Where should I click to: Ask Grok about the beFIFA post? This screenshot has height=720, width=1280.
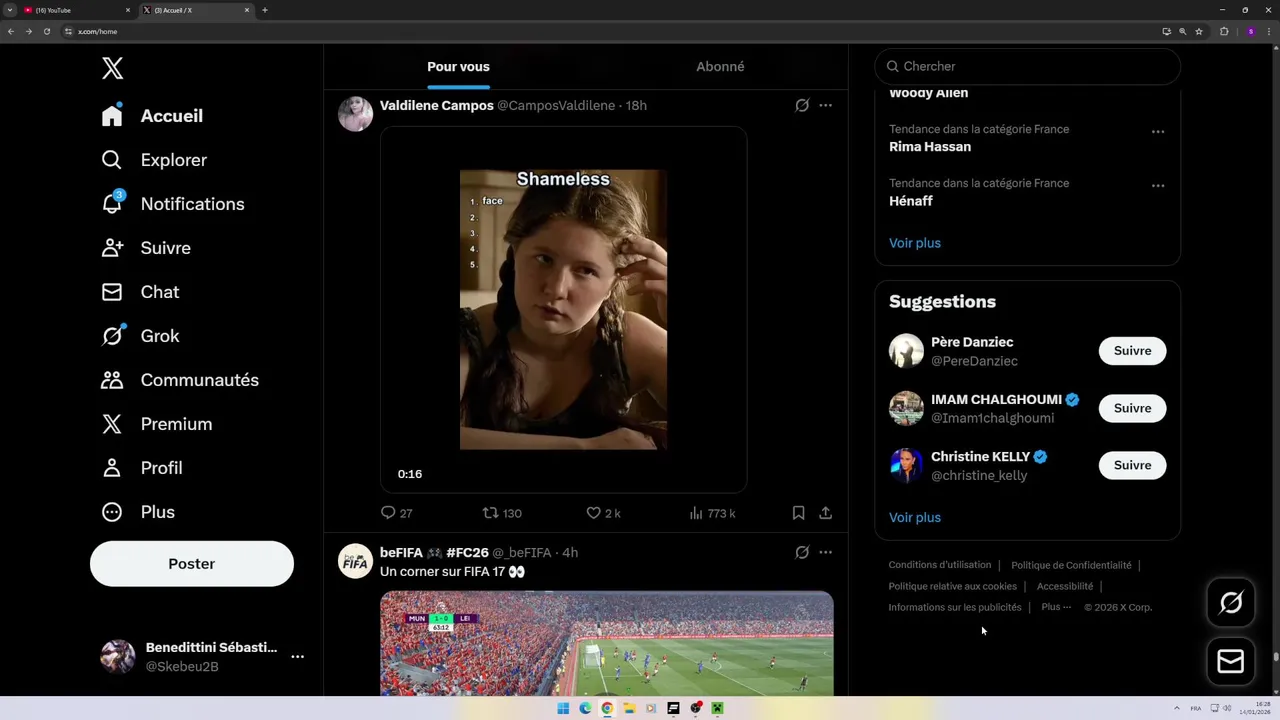802,552
